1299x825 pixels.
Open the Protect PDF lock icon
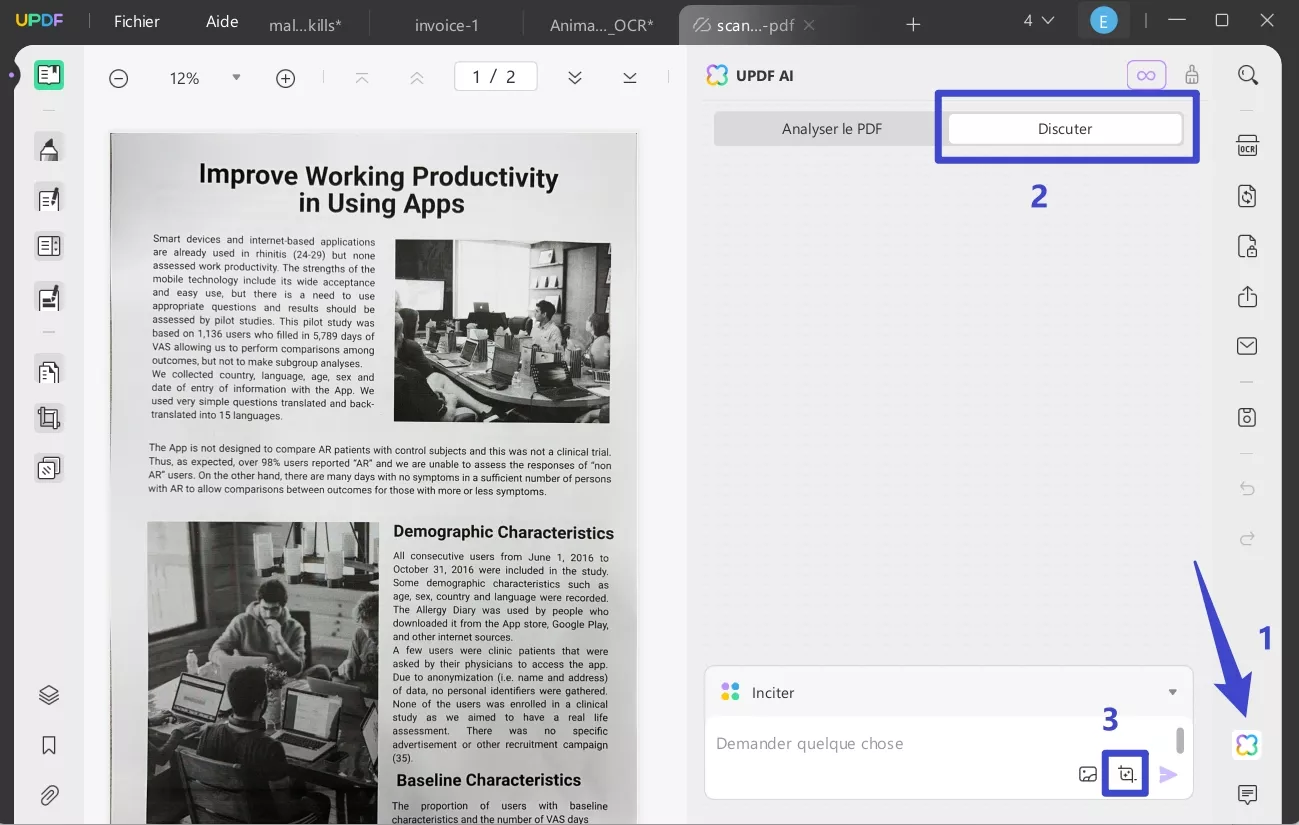coord(1247,246)
